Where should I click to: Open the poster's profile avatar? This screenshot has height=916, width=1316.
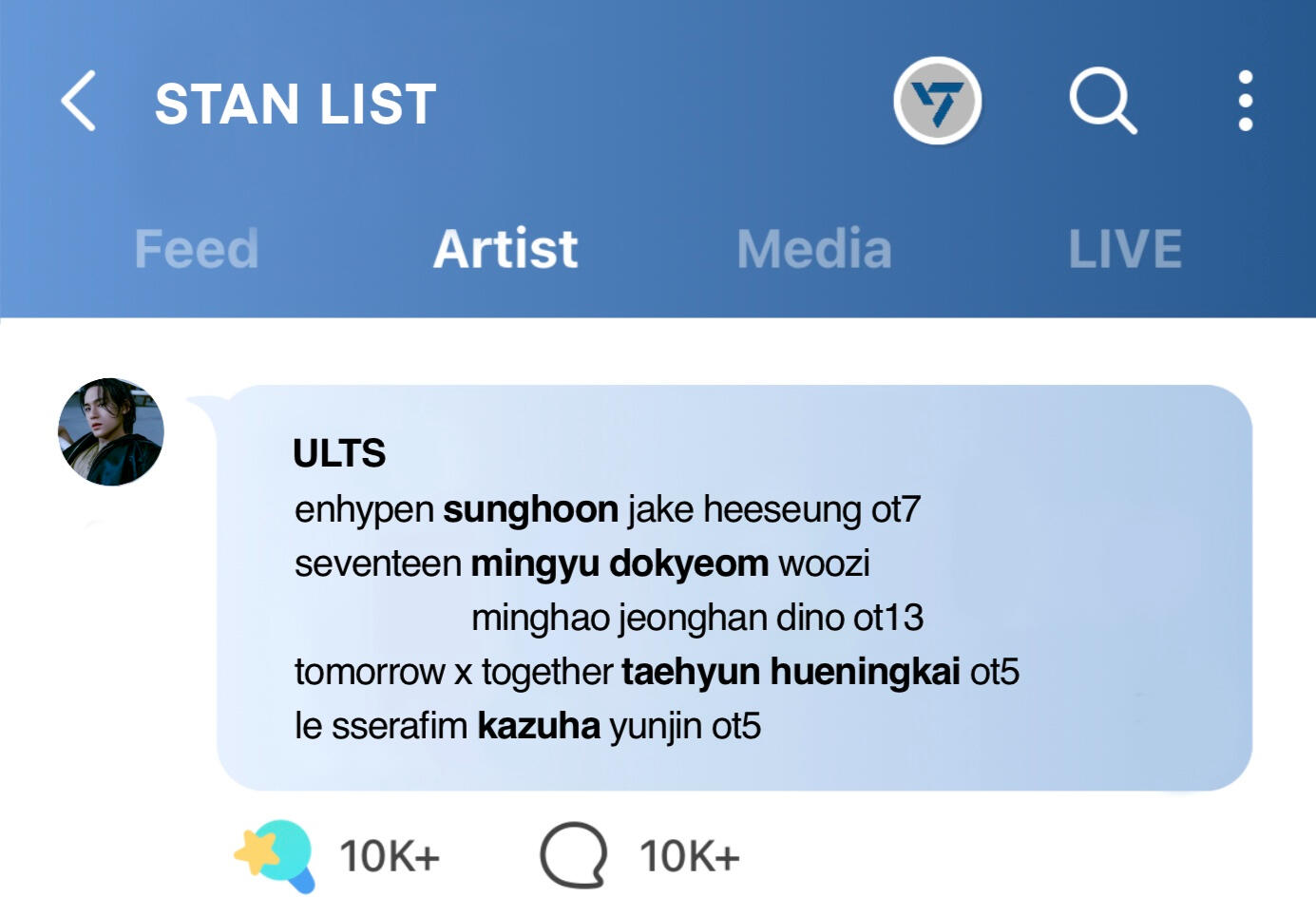111,432
